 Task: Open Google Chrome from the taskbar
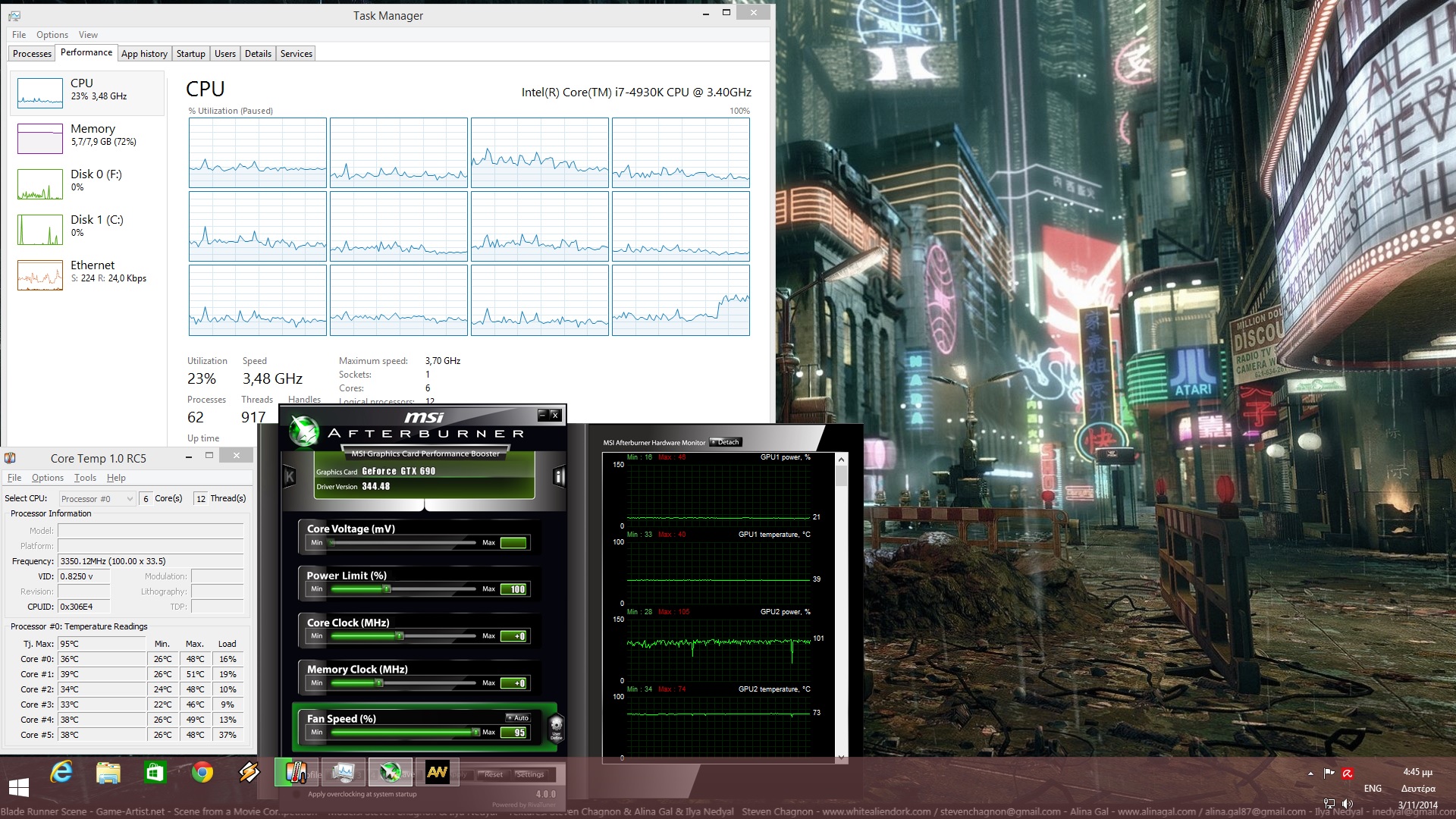pos(202,773)
